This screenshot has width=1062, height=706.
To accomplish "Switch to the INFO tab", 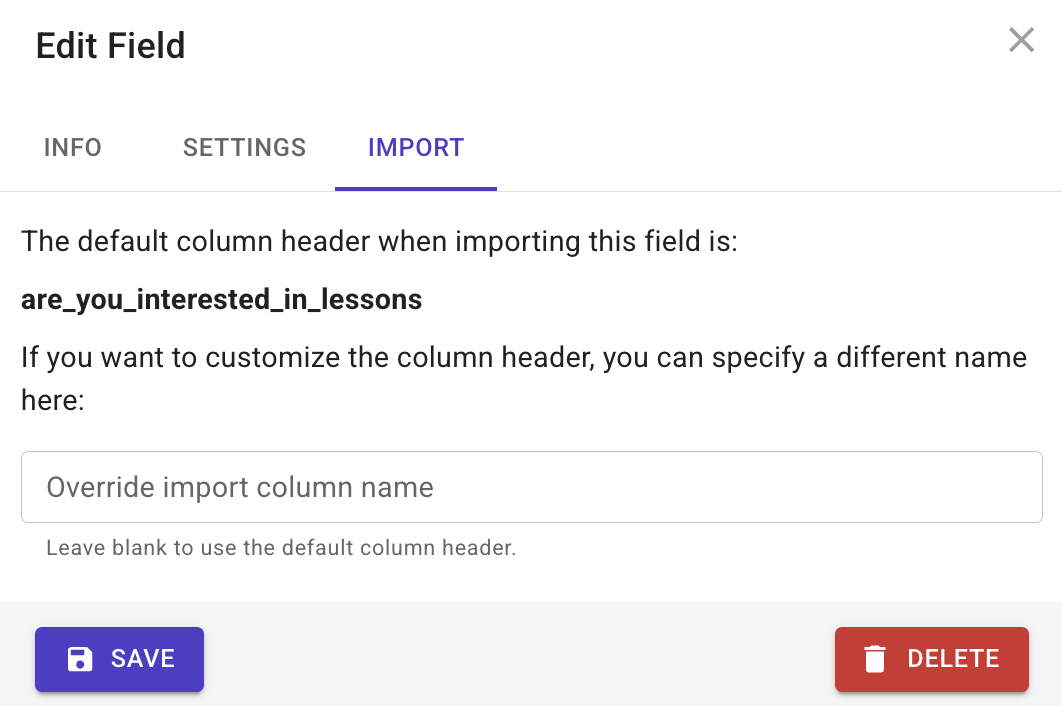I will pyautogui.click(x=72, y=147).
